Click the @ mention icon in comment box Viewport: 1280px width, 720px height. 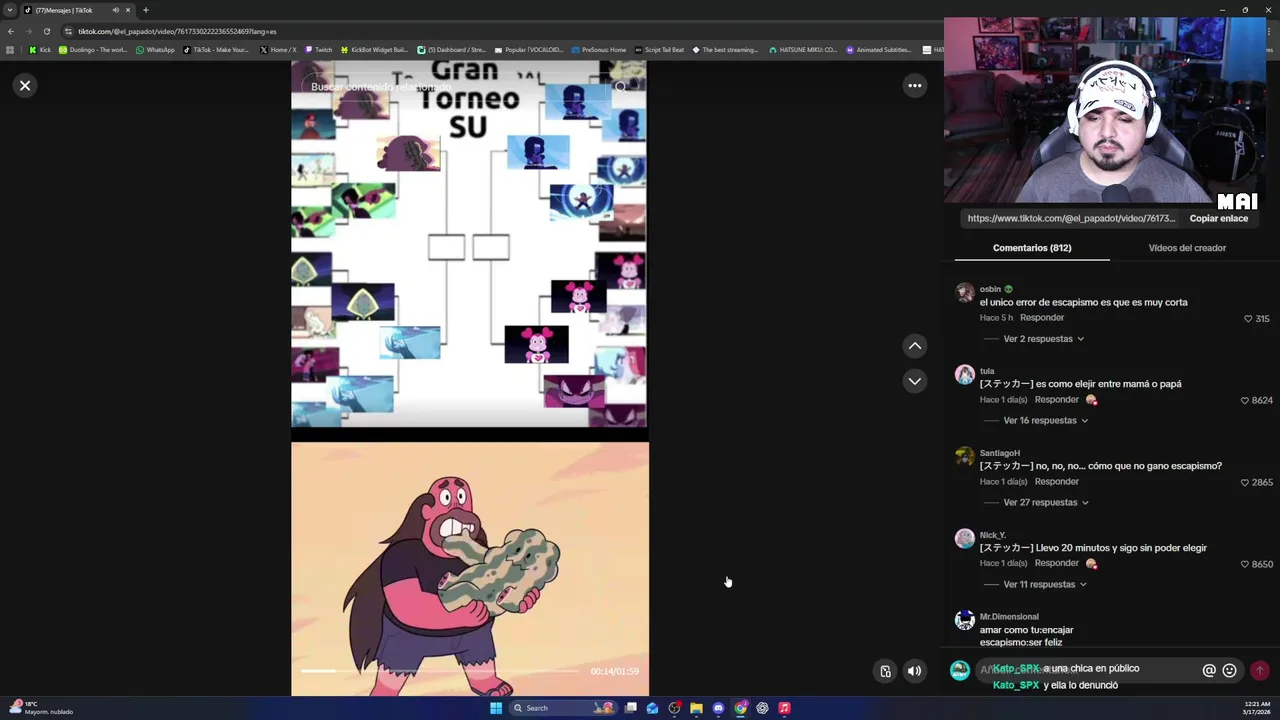coord(1209,671)
